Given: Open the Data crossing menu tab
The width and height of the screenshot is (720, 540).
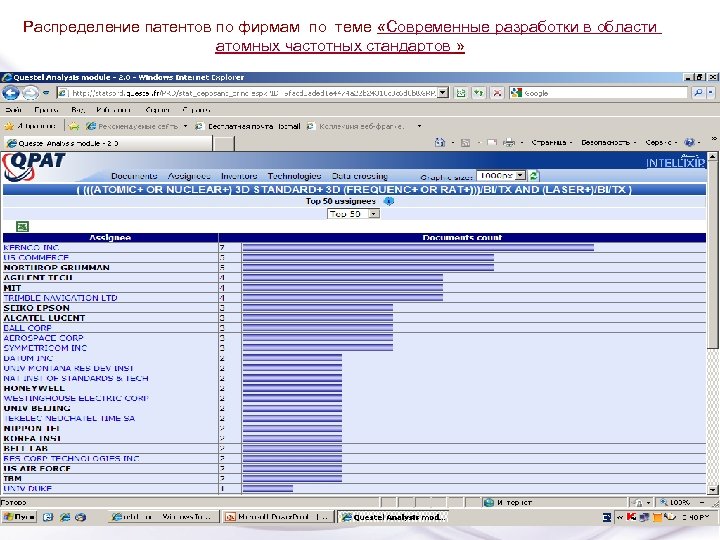Looking at the screenshot, I should click(x=360, y=176).
